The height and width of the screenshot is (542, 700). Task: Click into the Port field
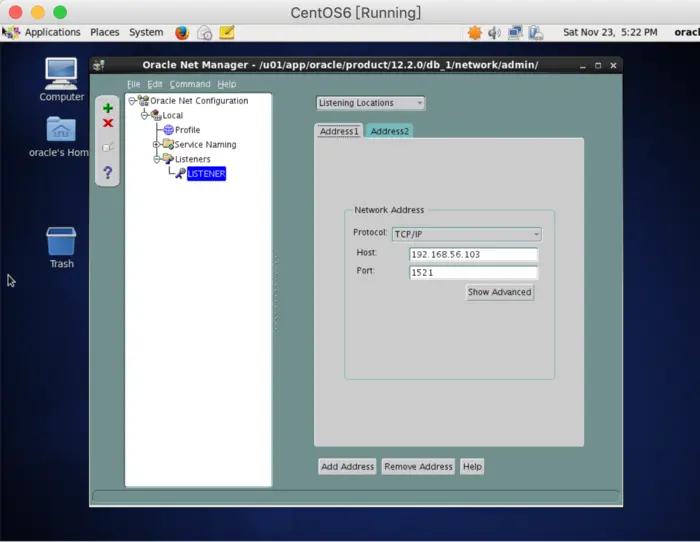point(473,272)
